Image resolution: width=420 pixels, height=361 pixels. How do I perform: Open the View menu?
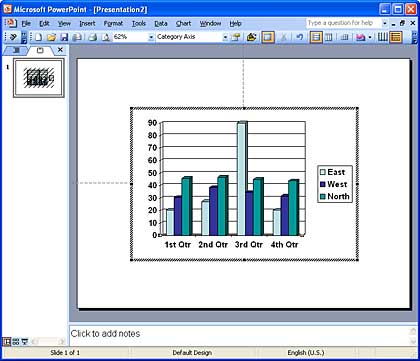tap(64, 24)
